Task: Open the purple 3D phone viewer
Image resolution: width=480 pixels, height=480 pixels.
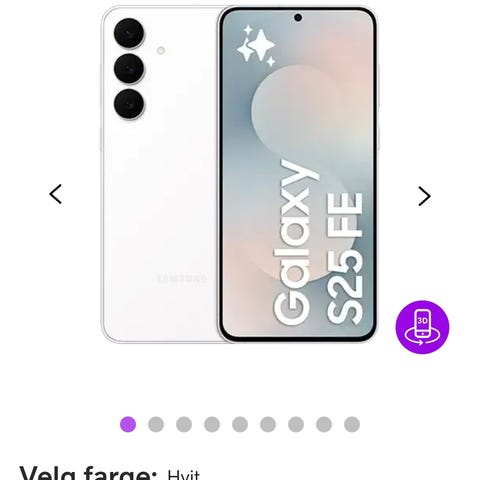Action: 422,327
